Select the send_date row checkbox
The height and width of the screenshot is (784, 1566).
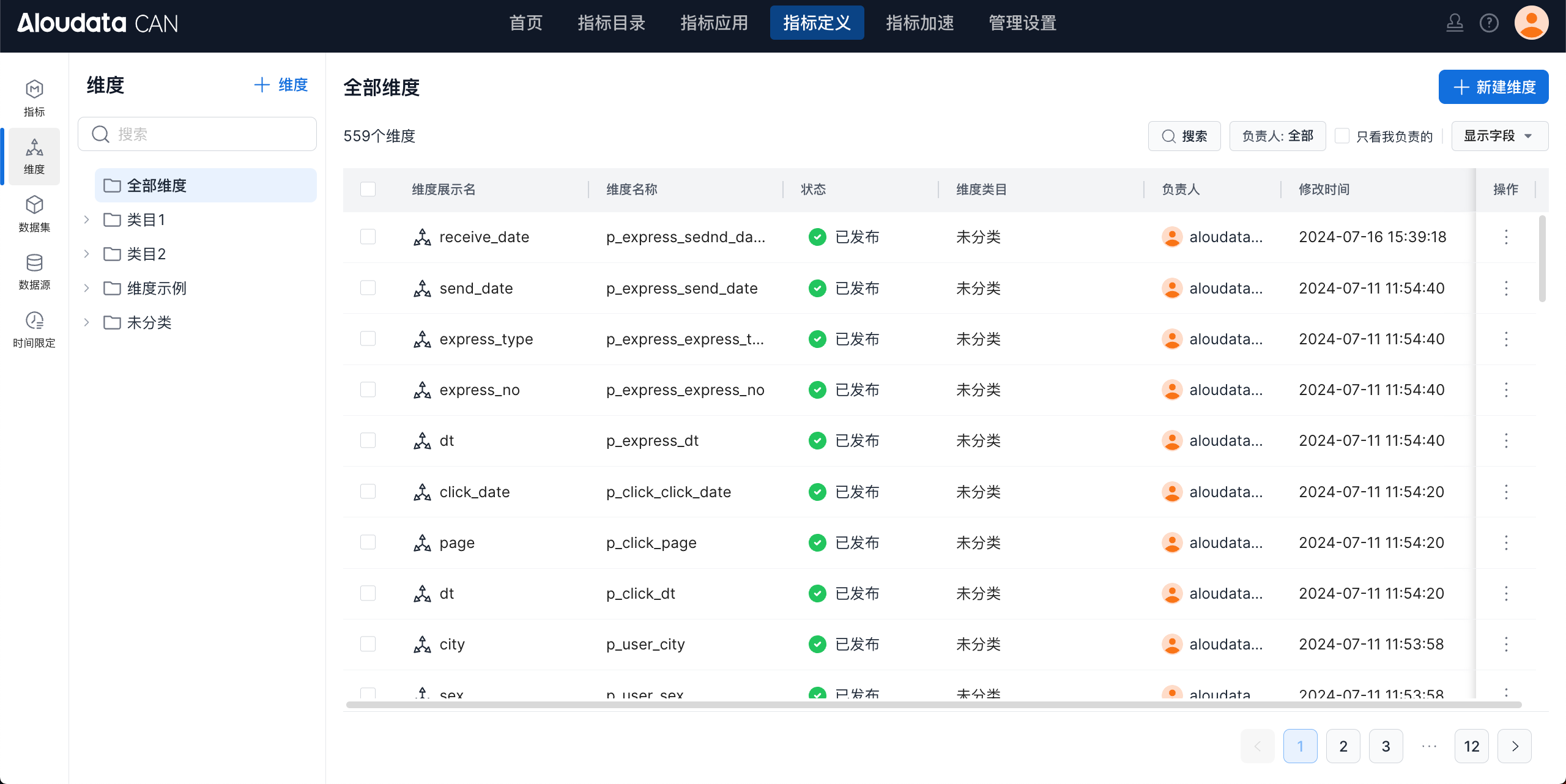368,288
